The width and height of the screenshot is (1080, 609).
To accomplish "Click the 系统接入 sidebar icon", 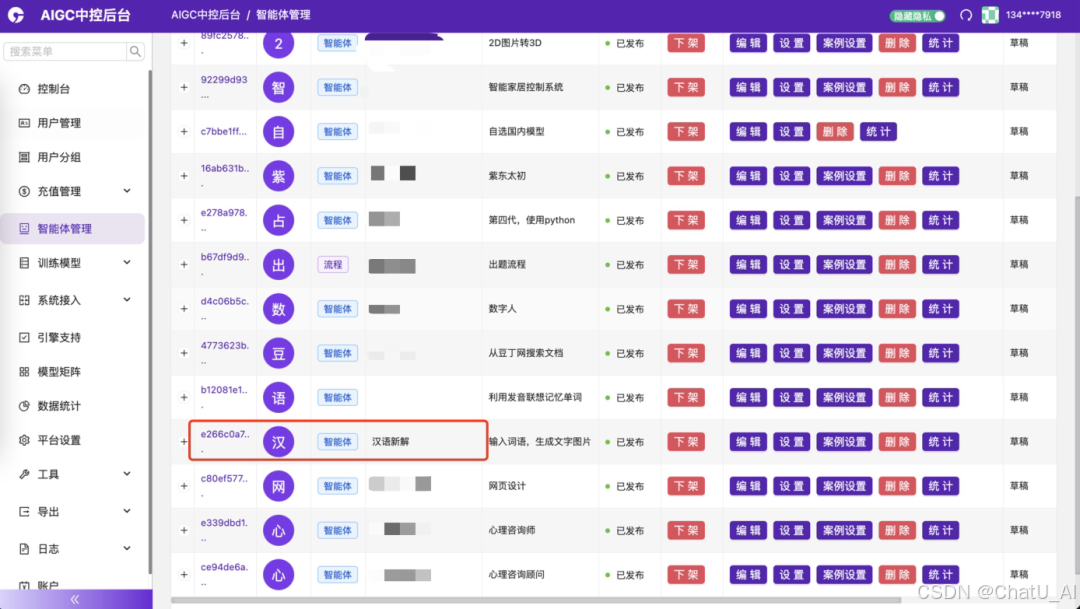I will [x=24, y=300].
